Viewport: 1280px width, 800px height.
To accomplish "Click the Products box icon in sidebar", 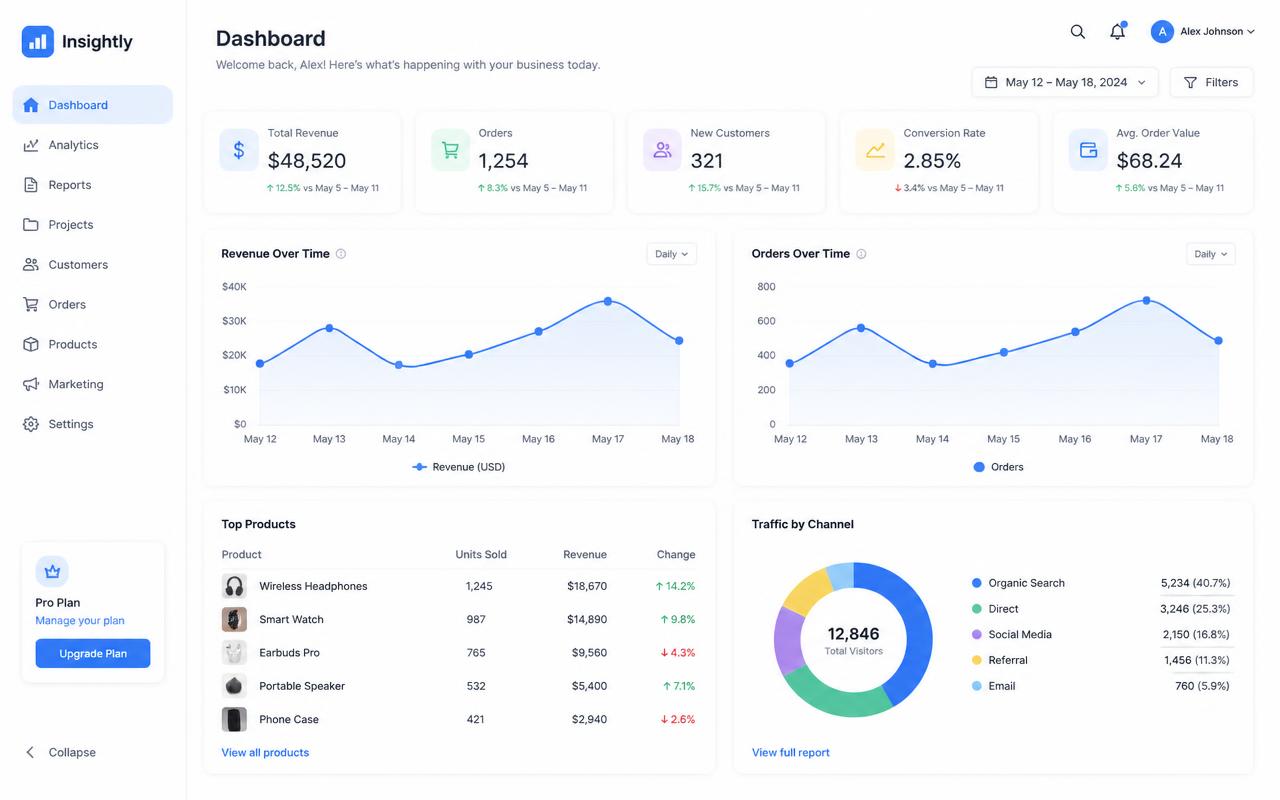I will (x=31, y=345).
